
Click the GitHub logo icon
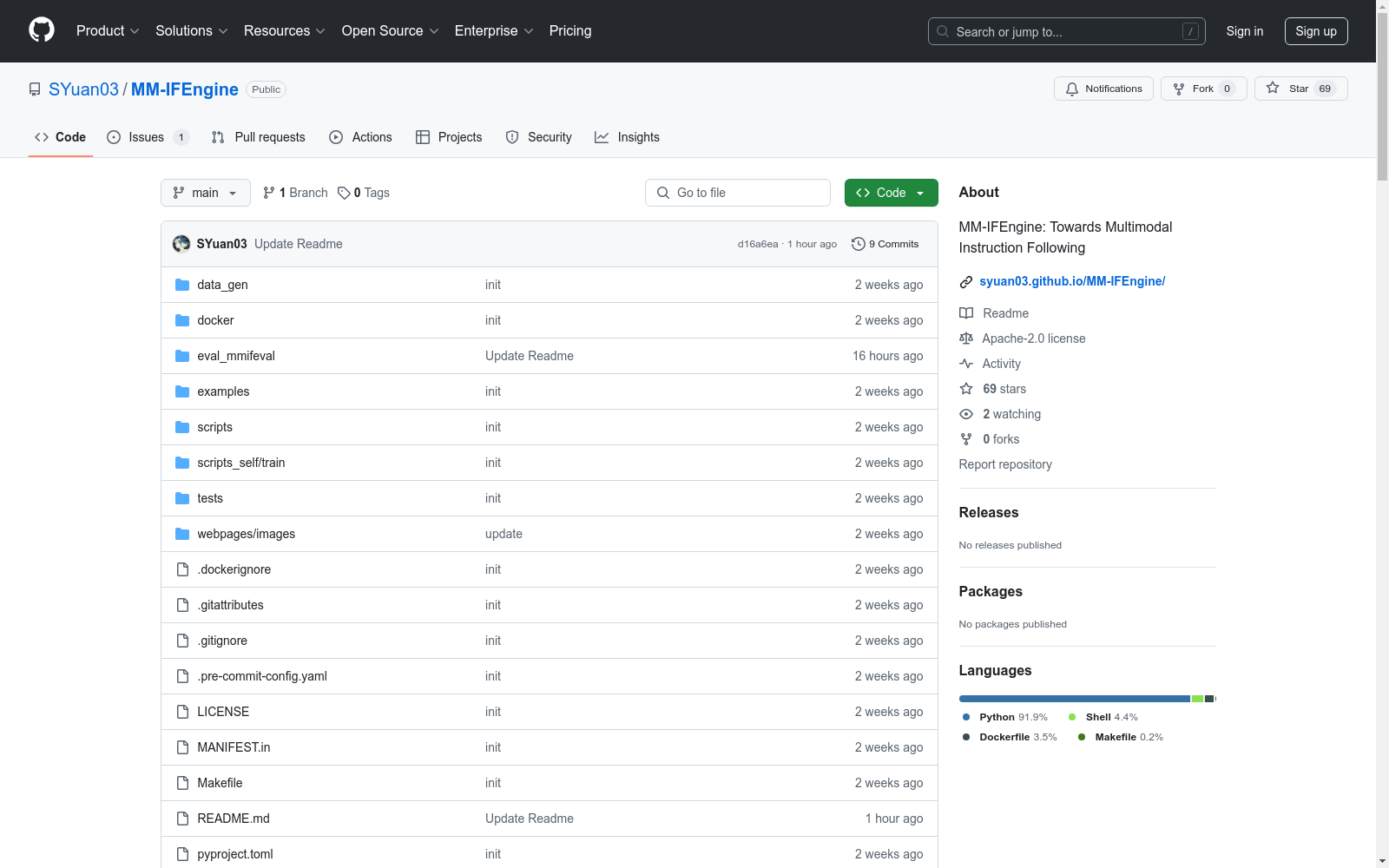(42, 30)
